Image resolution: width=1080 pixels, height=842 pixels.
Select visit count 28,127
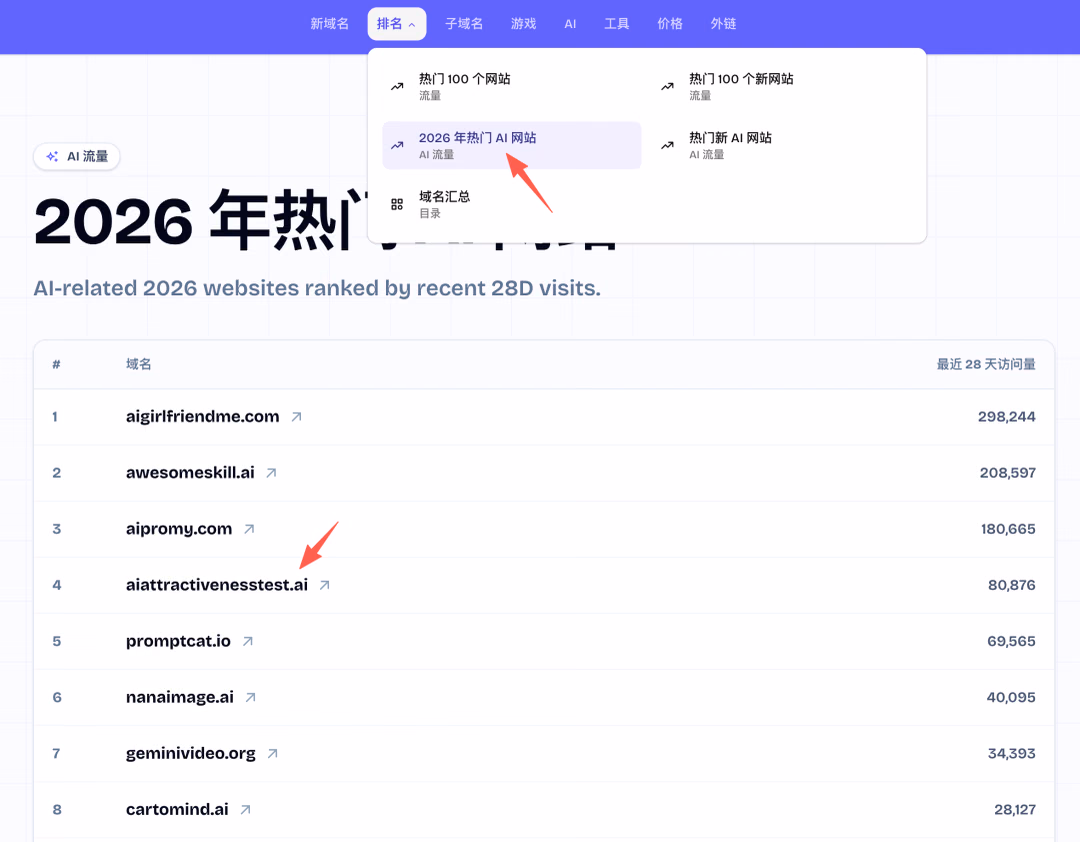point(1015,810)
